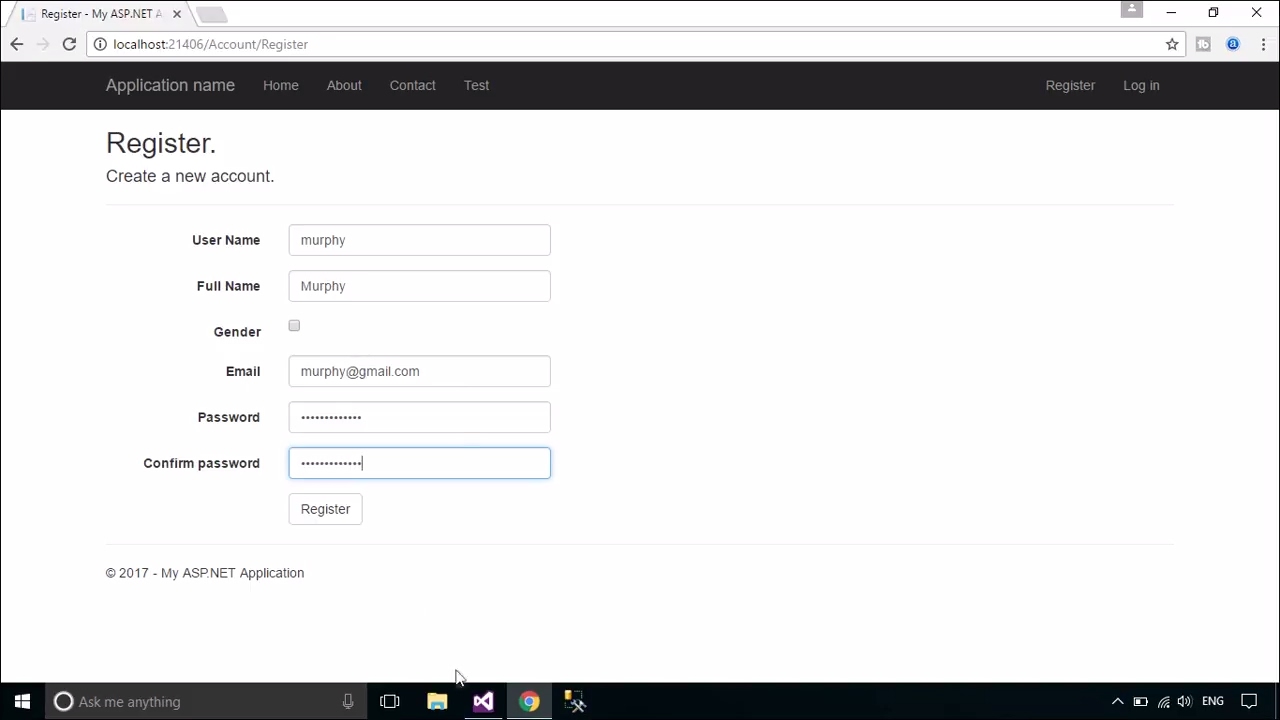Go back using the browser back arrow
The image size is (1280, 720).
tap(16, 44)
